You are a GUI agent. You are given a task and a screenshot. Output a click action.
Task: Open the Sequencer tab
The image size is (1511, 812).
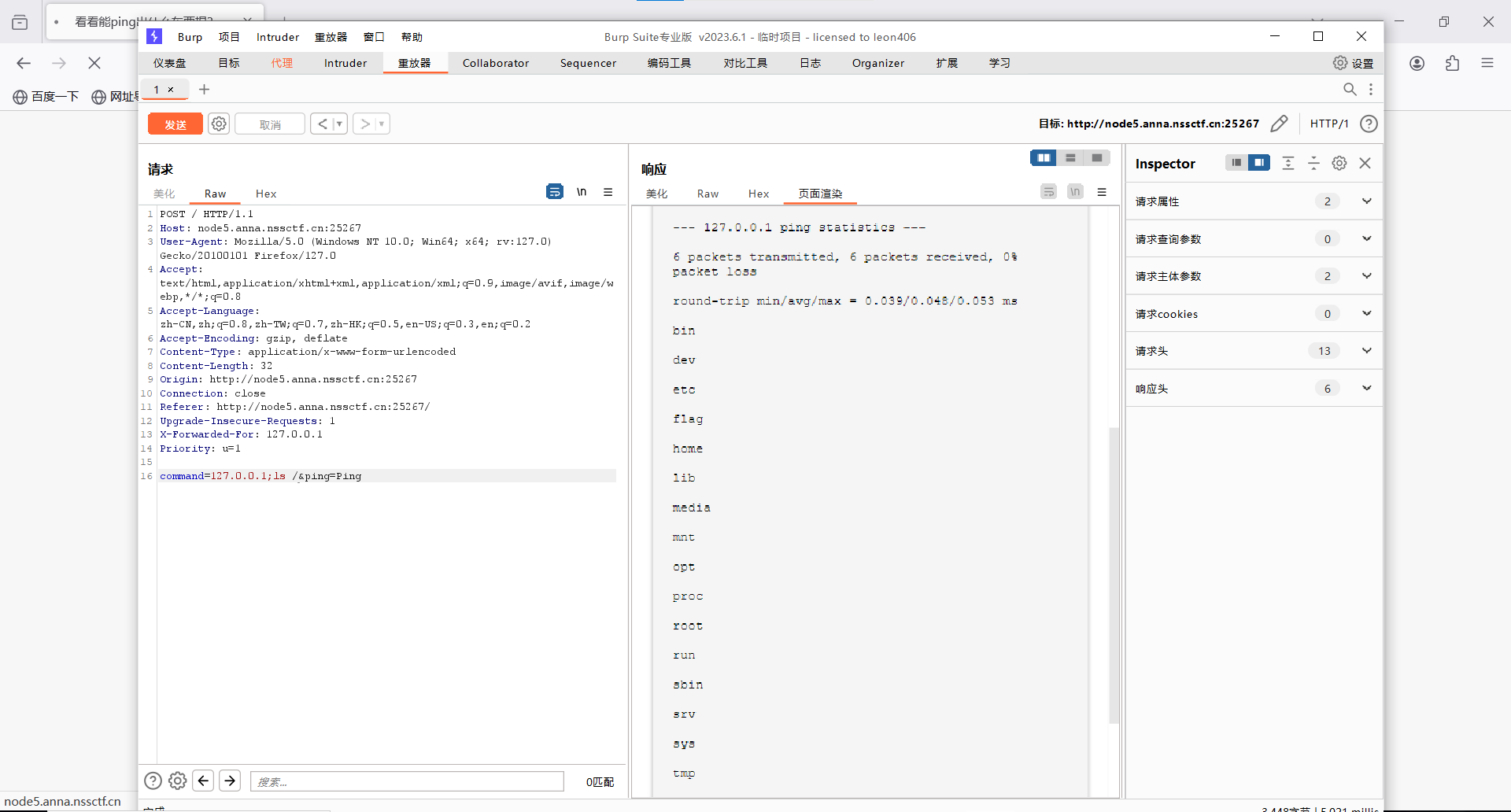(588, 63)
